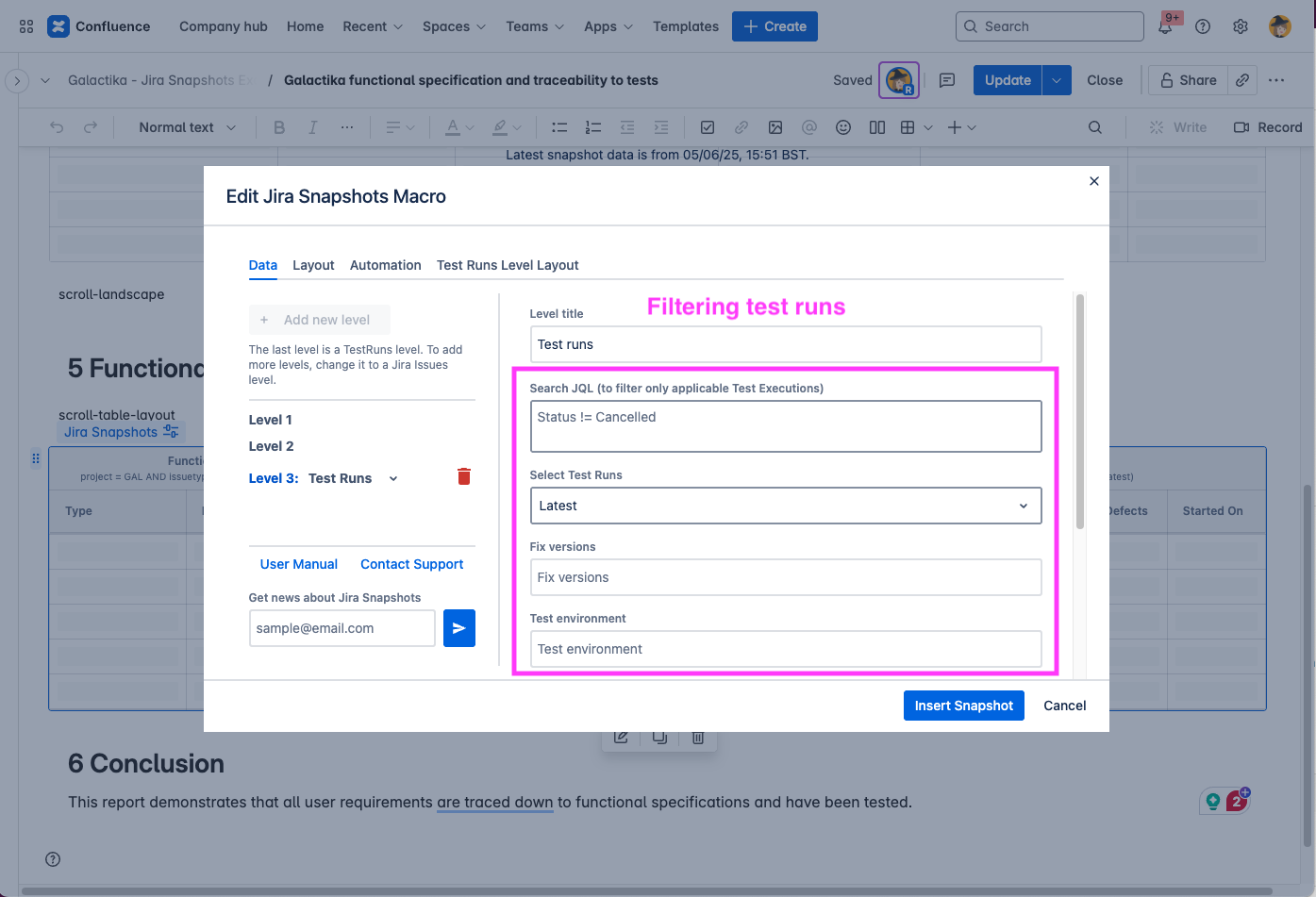Toggle italic formatting
The height and width of the screenshot is (897, 1316).
[313, 127]
